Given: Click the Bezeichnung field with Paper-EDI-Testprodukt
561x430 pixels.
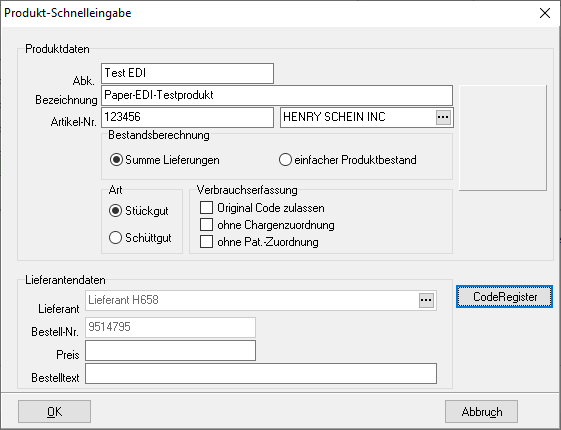Looking at the screenshot, I should [277, 95].
